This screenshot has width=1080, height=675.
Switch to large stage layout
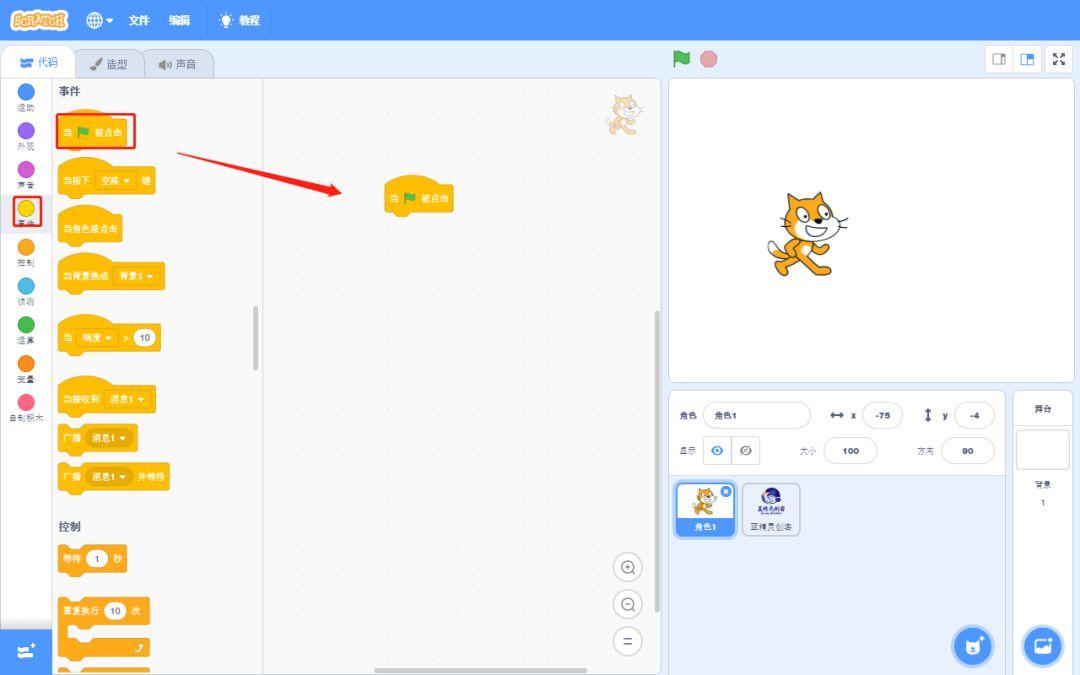click(1027, 59)
